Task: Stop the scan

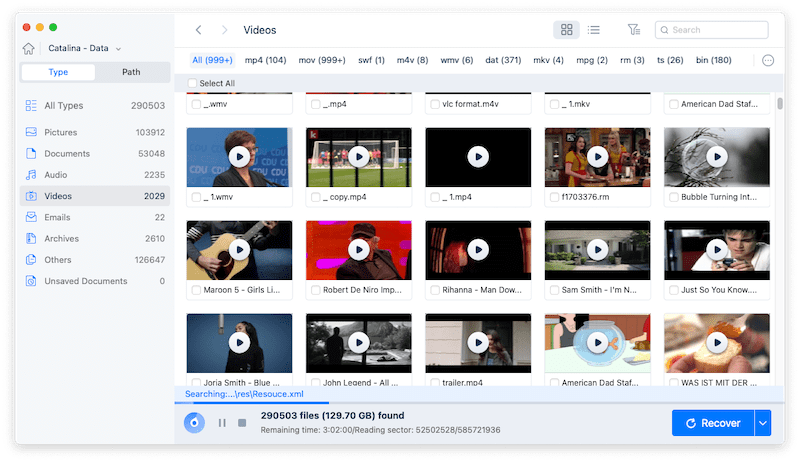Action: 242,423
